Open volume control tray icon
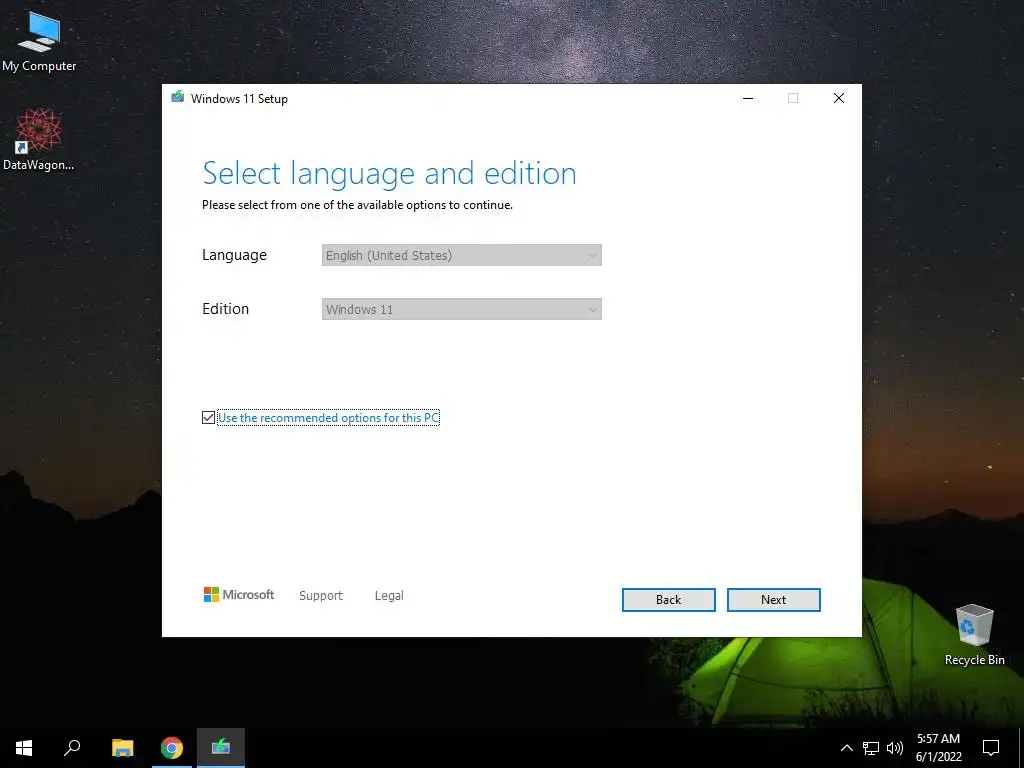The image size is (1024, 768). pyautogui.click(x=895, y=748)
